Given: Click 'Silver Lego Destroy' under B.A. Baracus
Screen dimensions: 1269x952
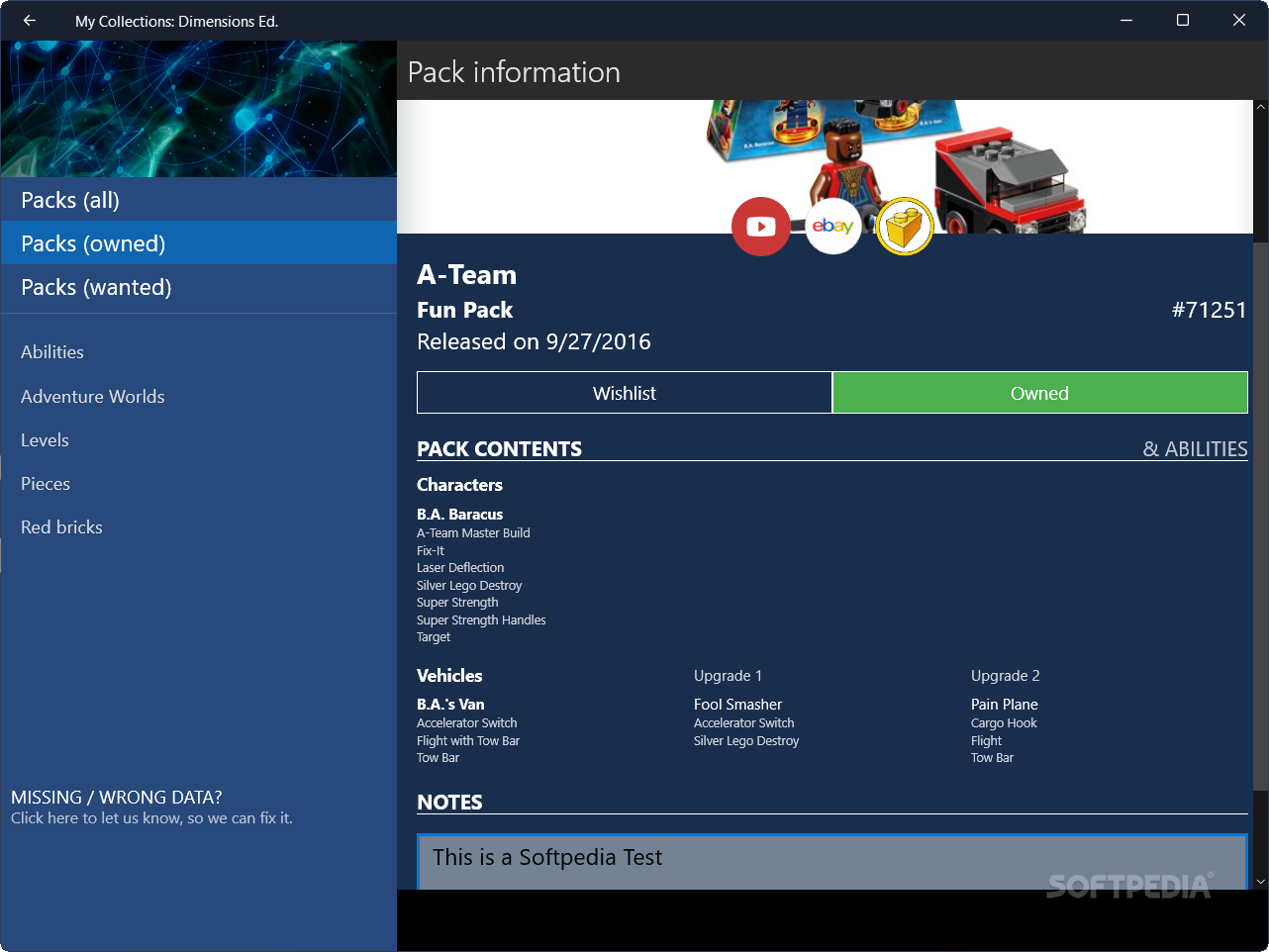Looking at the screenshot, I should tap(469, 586).
